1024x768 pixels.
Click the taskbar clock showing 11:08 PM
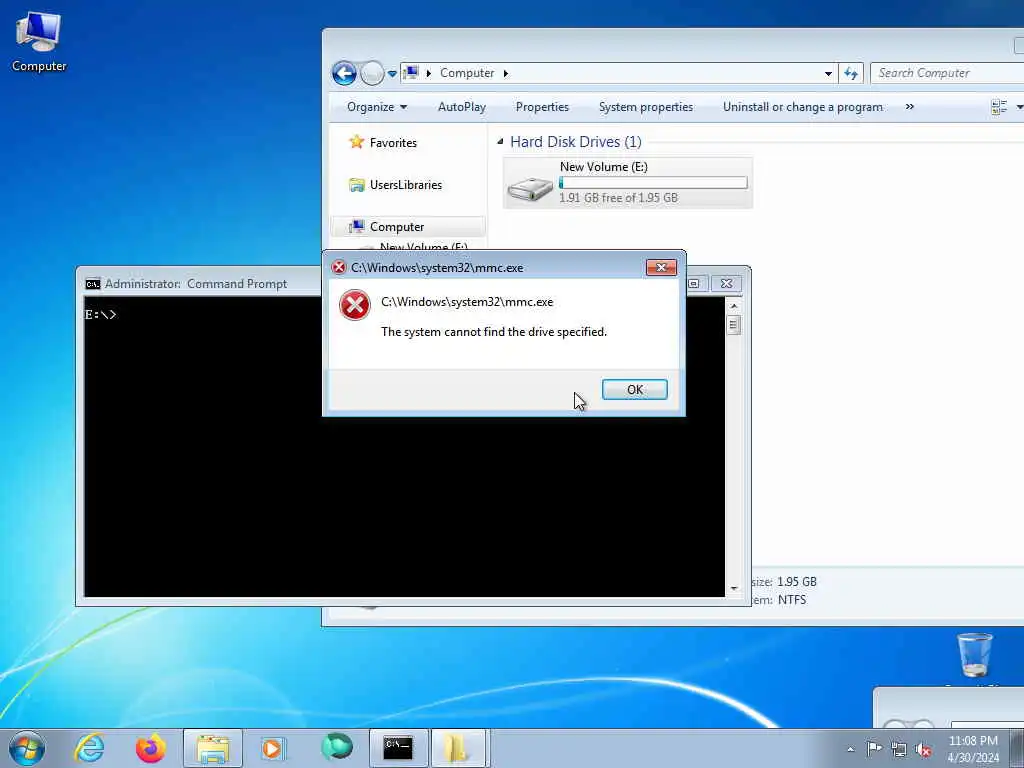pos(973,748)
